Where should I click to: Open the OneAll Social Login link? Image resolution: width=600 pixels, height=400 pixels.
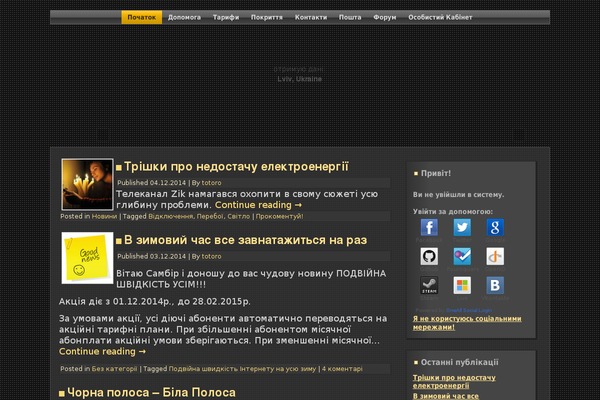pyautogui.click(x=469, y=310)
